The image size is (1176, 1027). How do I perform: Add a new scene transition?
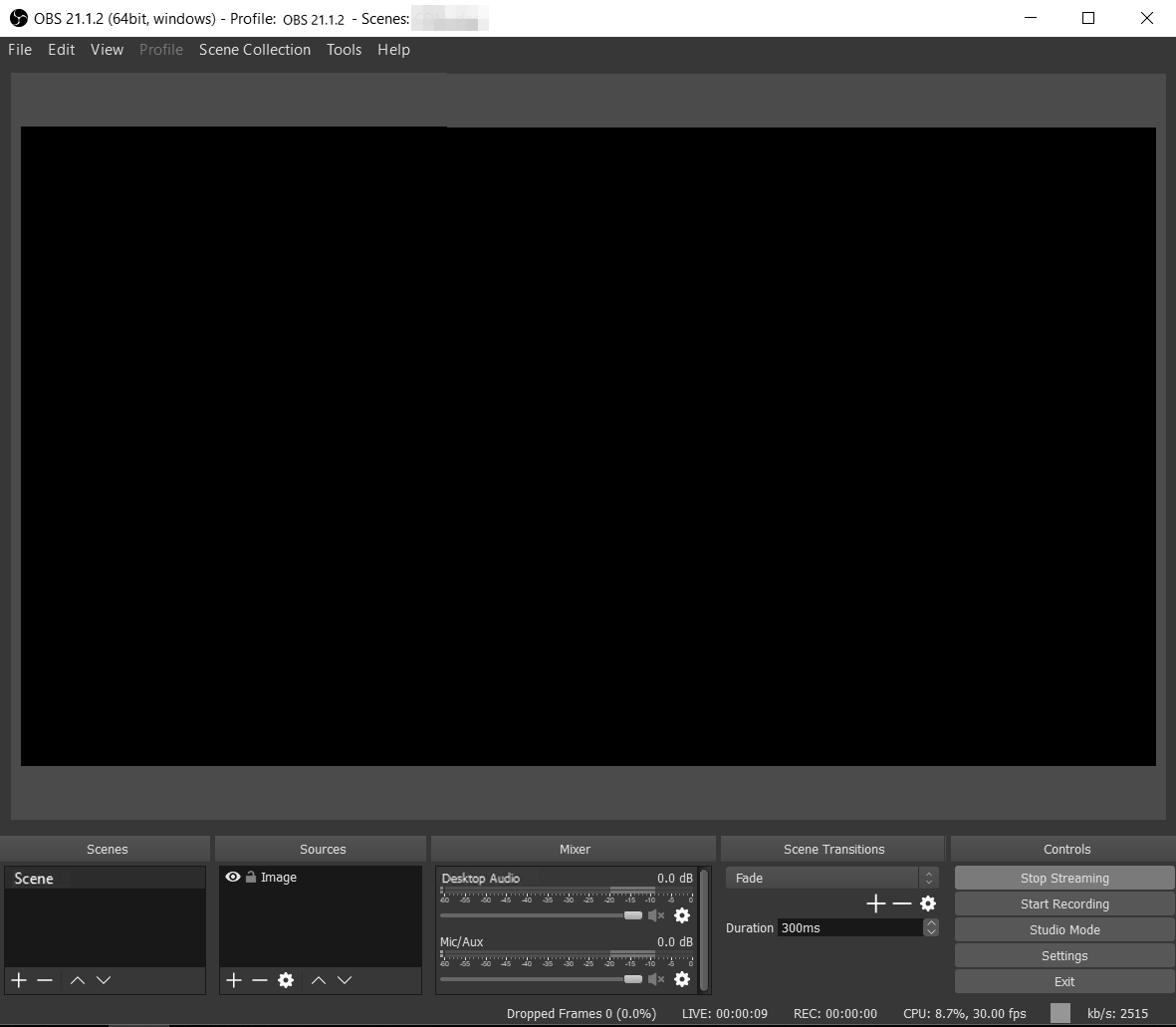[875, 903]
